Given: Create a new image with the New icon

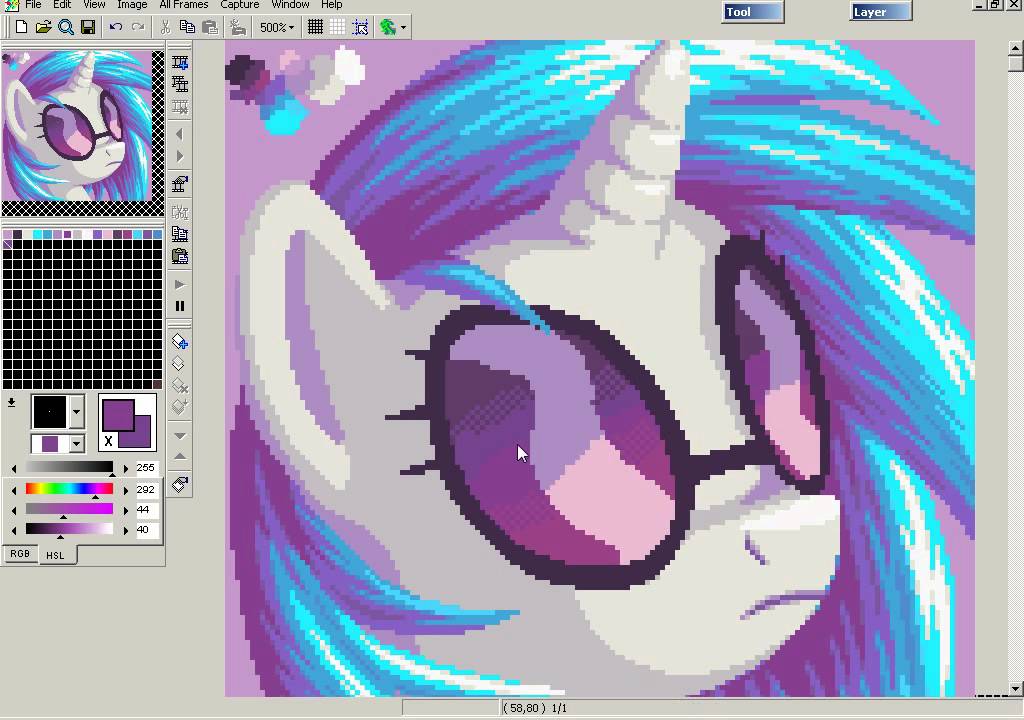Looking at the screenshot, I should point(22,27).
